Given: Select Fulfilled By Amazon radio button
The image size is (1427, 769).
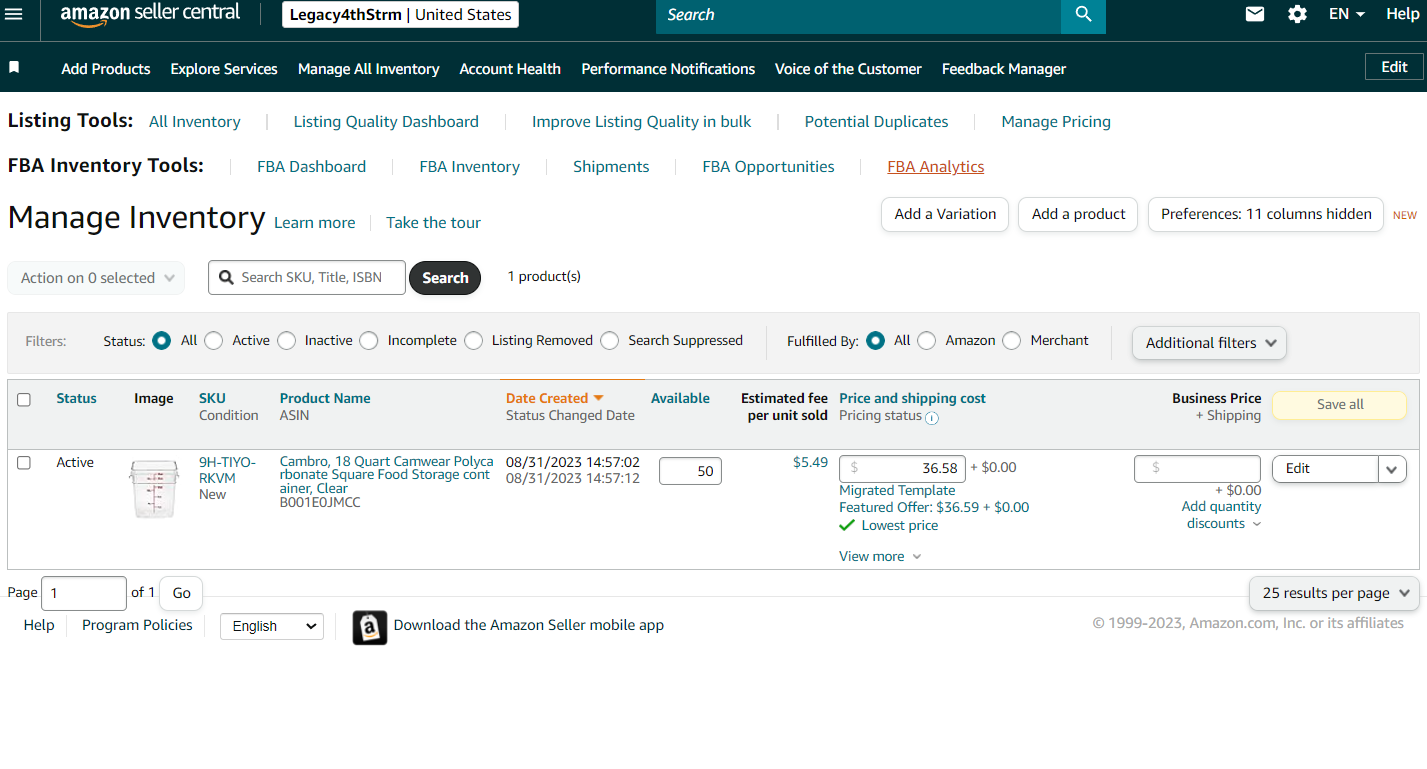Looking at the screenshot, I should (927, 341).
